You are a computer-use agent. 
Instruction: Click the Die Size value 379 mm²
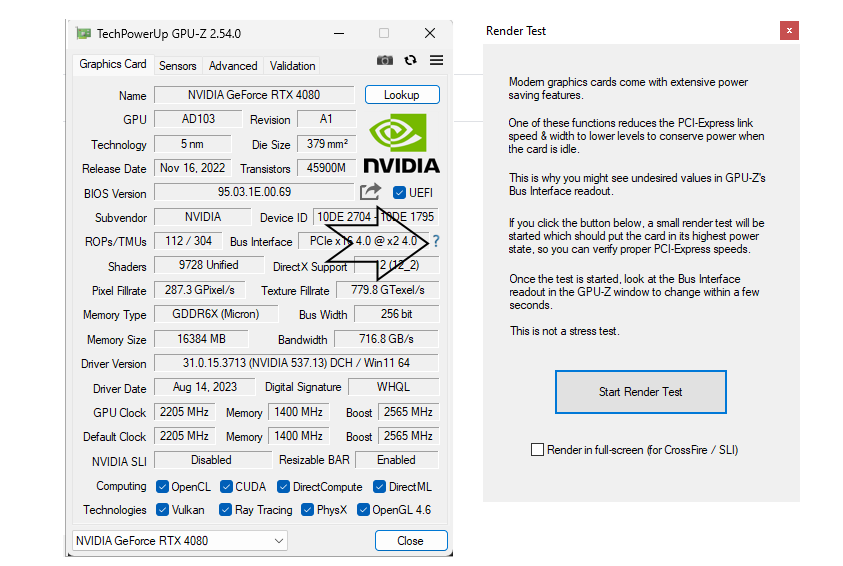(x=326, y=144)
